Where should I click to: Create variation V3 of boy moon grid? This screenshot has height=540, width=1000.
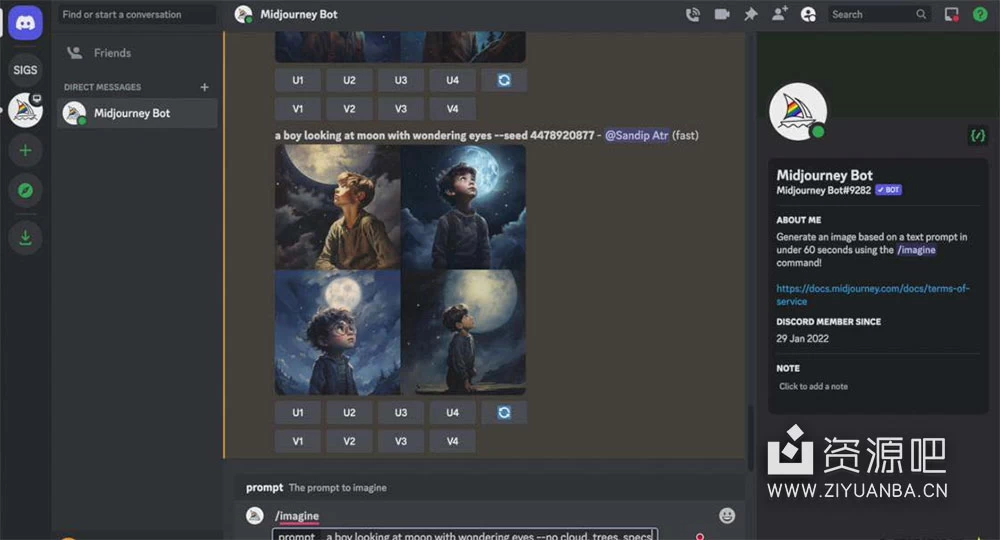pos(401,441)
